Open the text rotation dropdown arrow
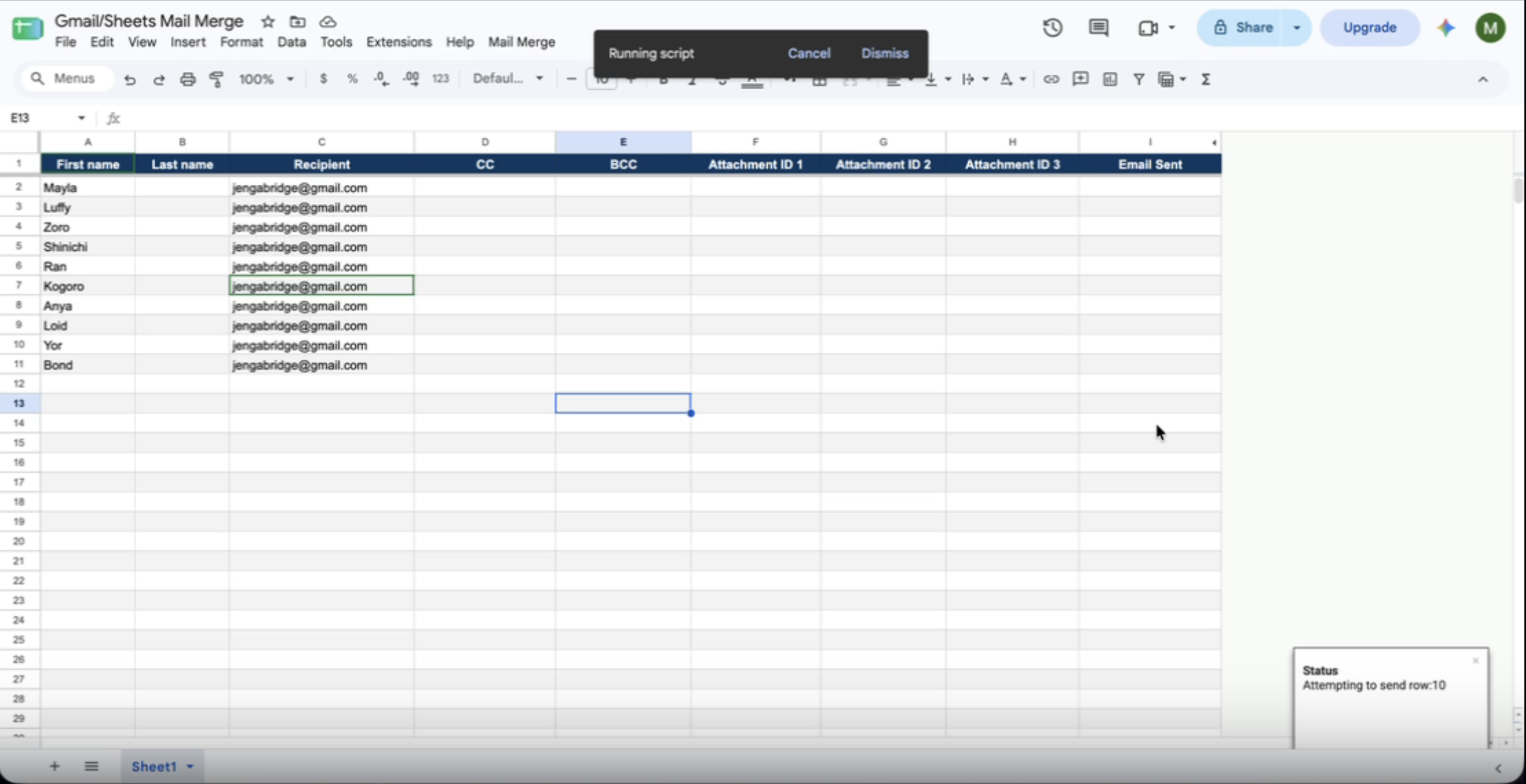This screenshot has height=784, width=1526. coord(1023,79)
